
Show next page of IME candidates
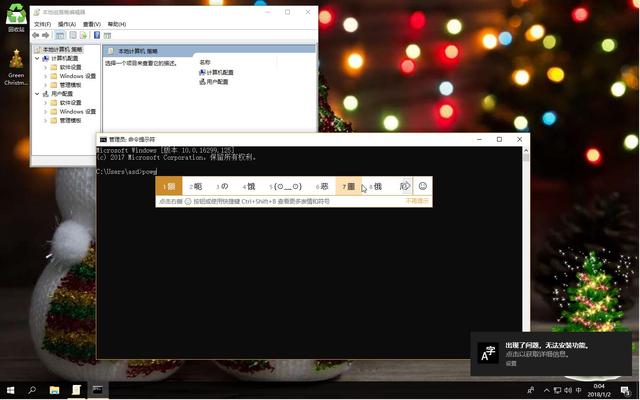pyautogui.click(x=406, y=186)
